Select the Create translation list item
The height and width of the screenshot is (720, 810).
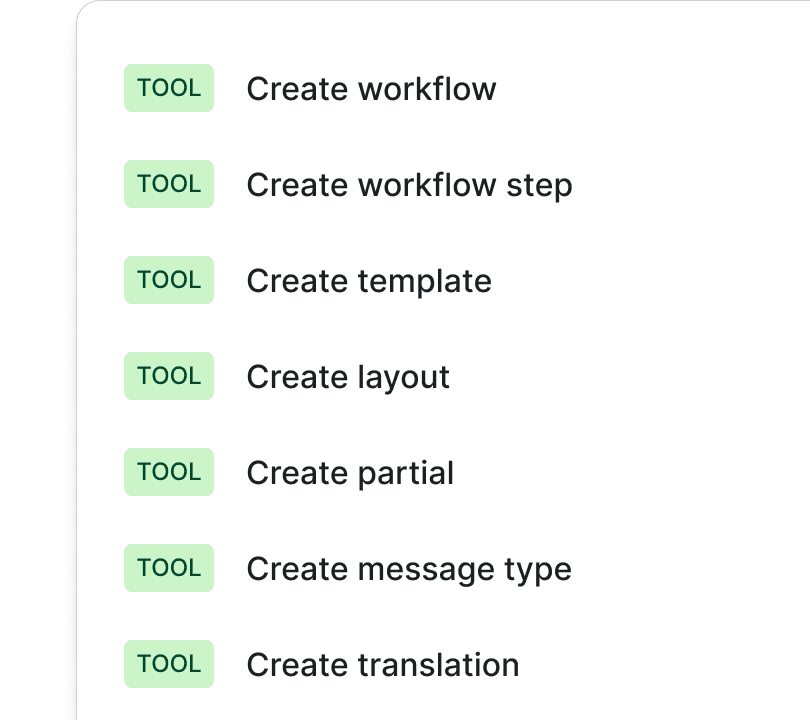382,664
